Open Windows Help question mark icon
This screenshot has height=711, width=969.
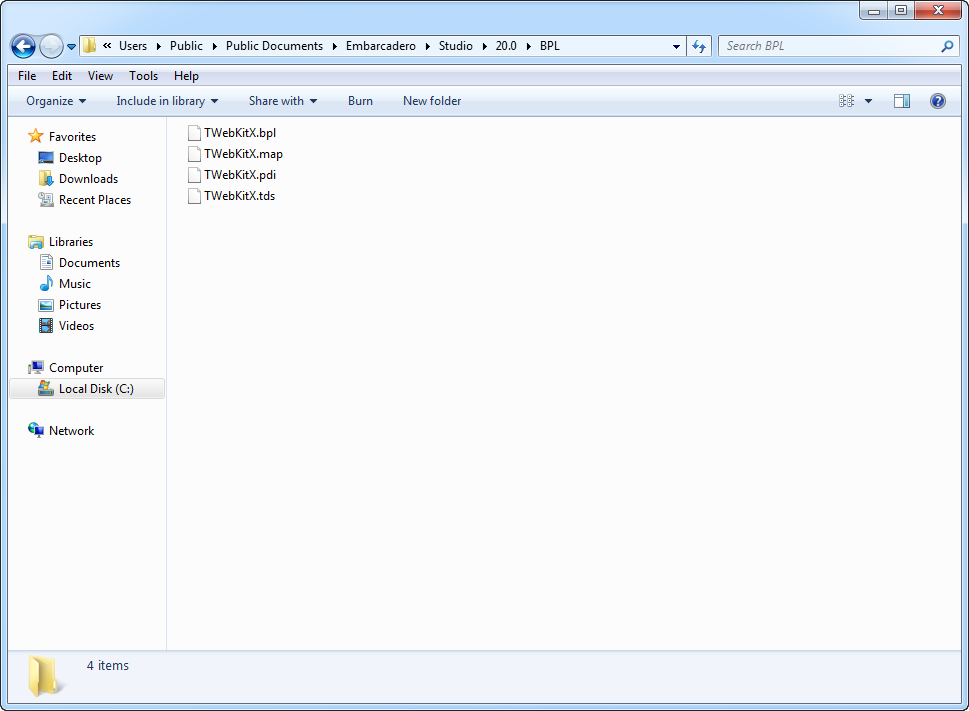coord(937,101)
